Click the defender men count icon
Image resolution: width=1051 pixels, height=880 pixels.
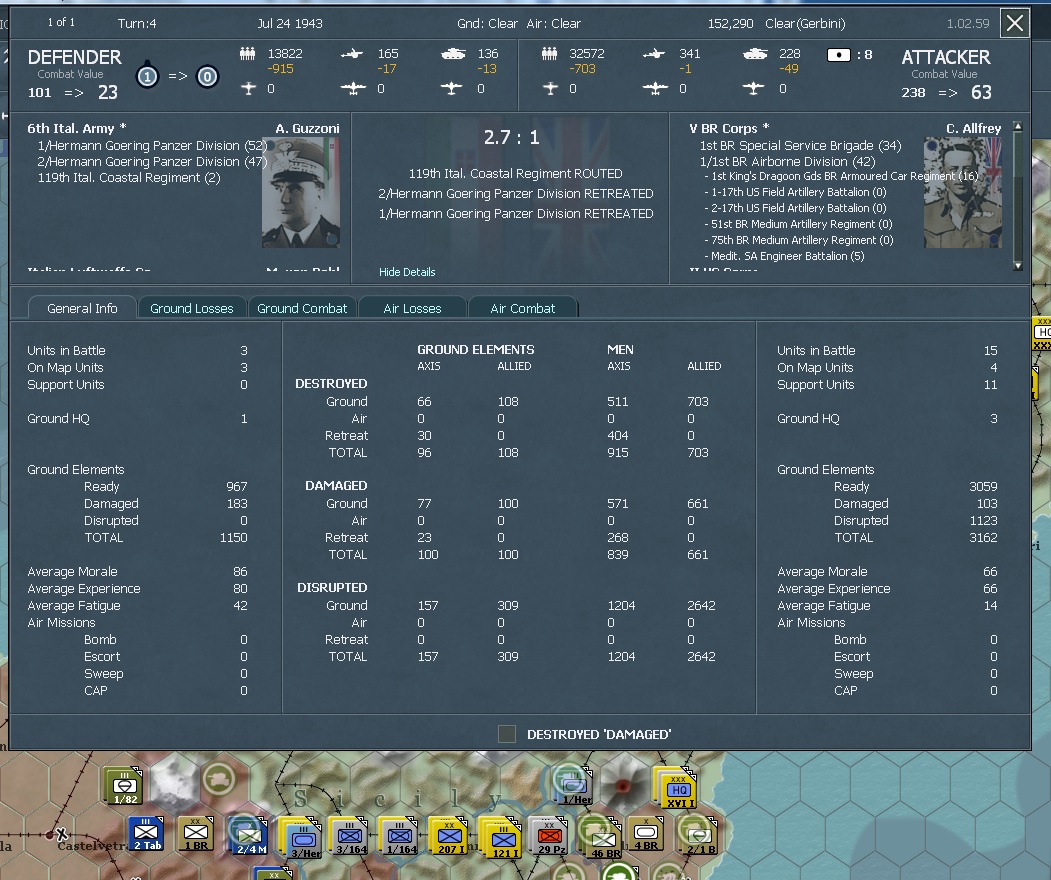pyautogui.click(x=247, y=54)
